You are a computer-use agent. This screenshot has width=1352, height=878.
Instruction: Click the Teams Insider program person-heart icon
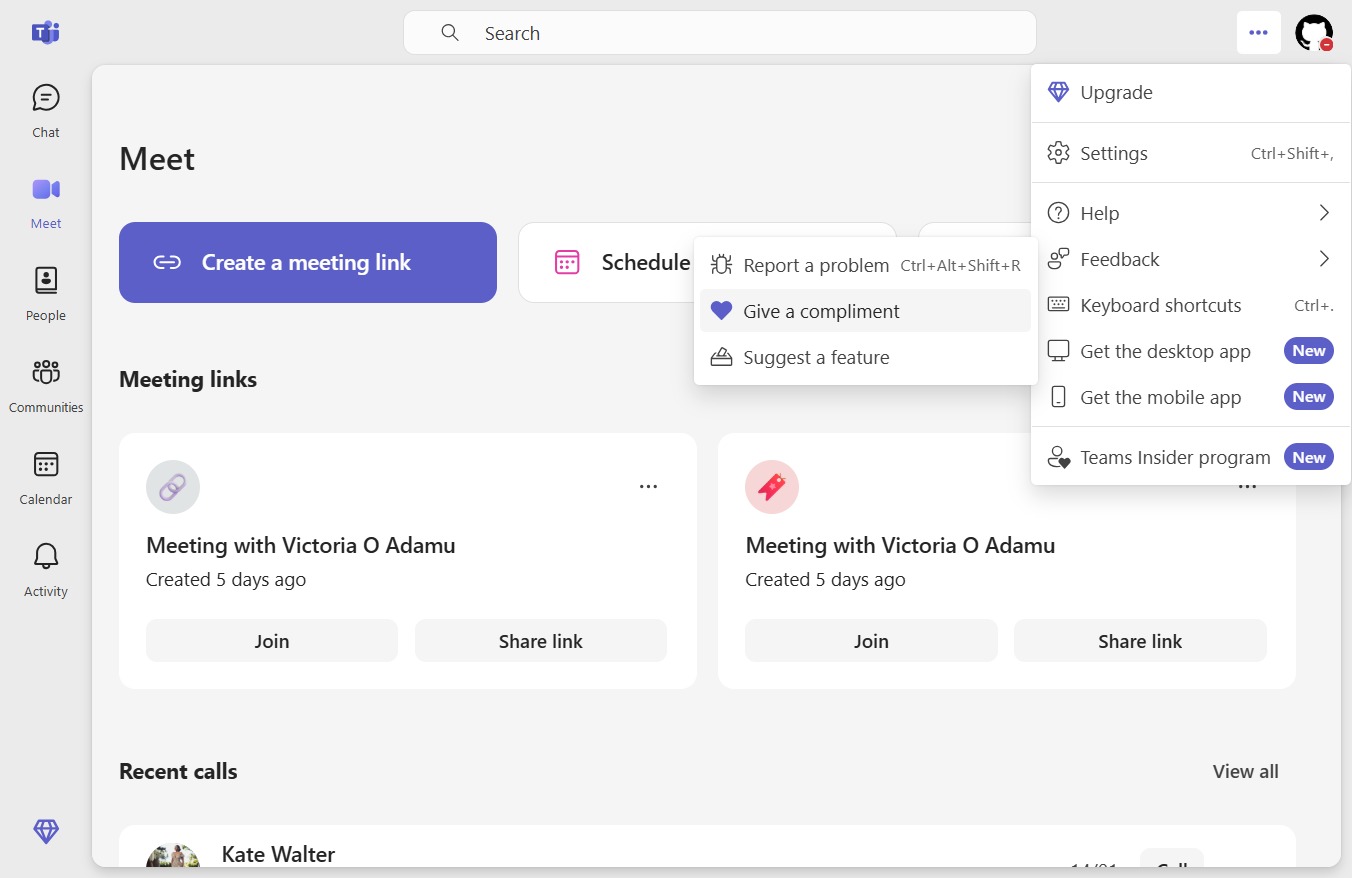click(x=1058, y=457)
